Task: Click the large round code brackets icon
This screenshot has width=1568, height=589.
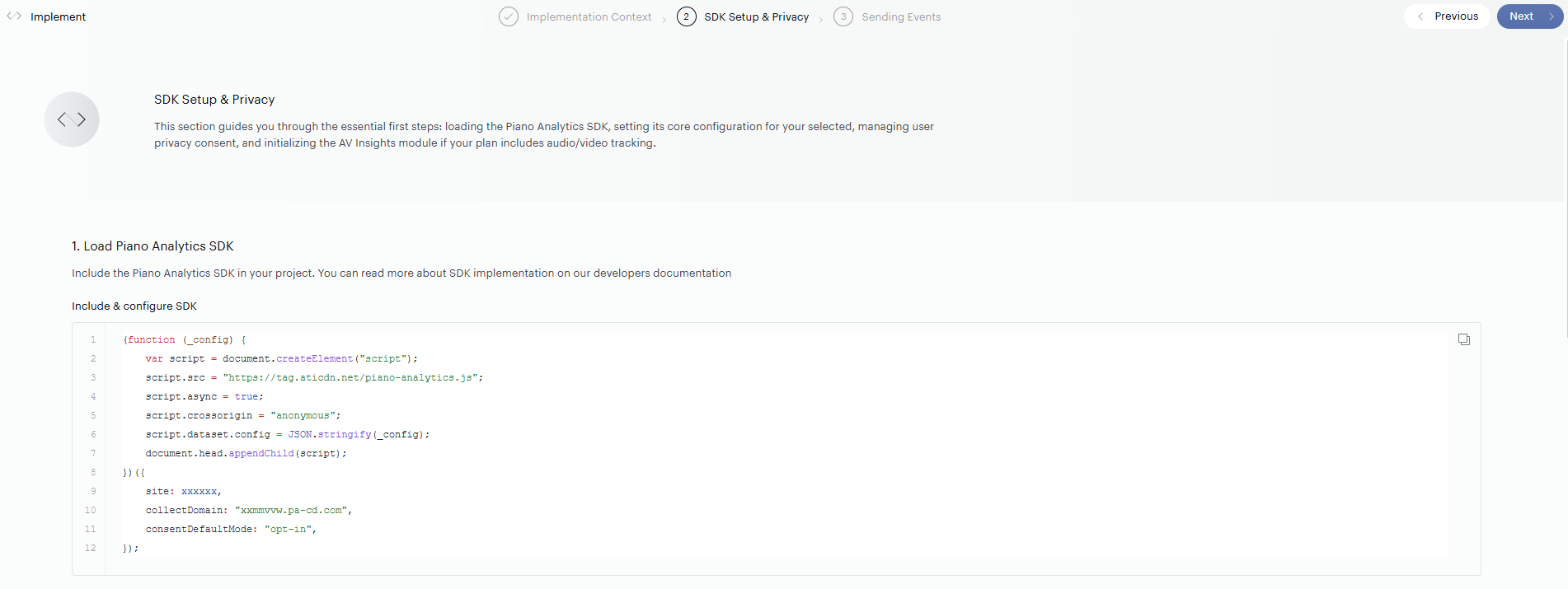Action: [x=72, y=119]
